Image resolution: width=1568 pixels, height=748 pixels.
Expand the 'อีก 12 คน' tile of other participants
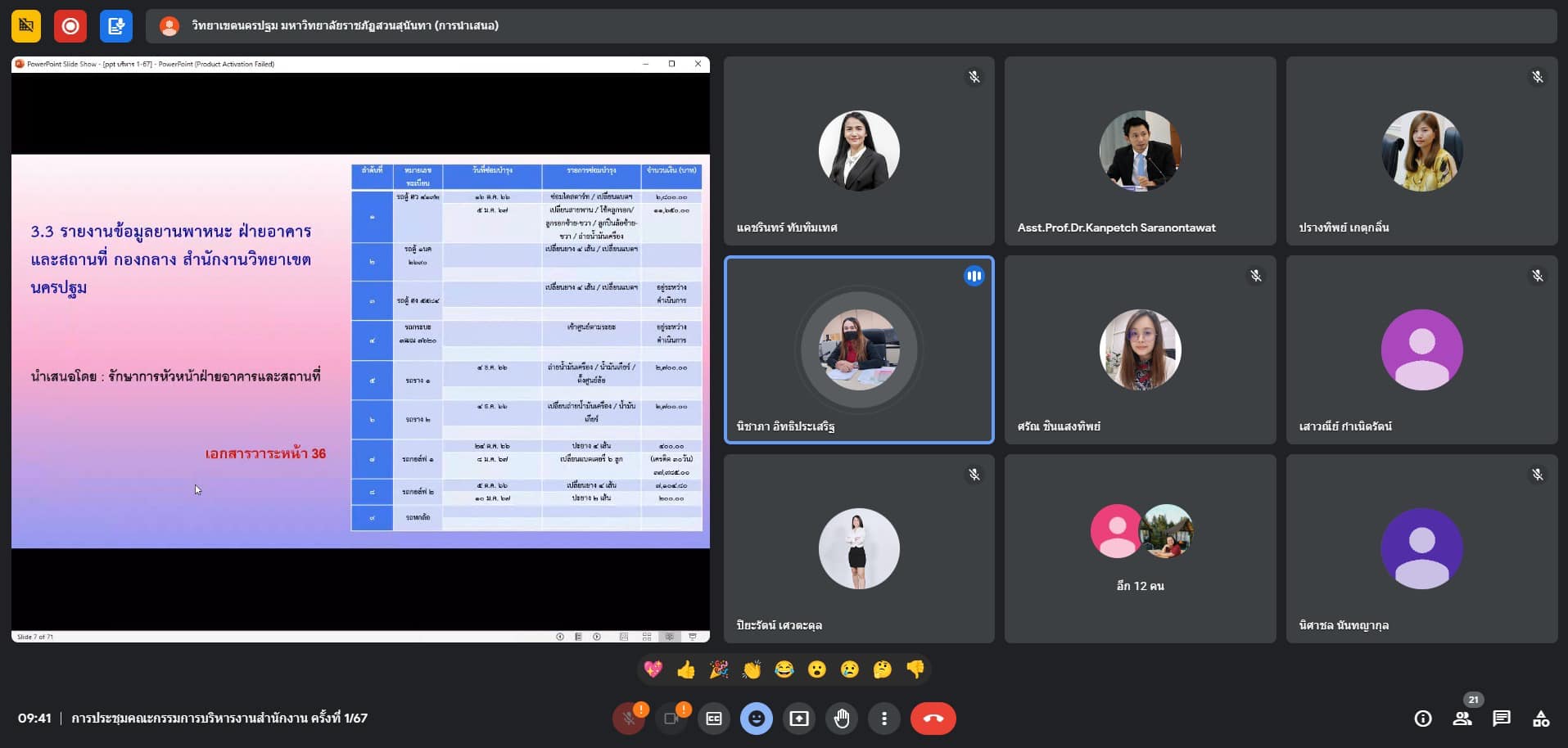[1140, 548]
